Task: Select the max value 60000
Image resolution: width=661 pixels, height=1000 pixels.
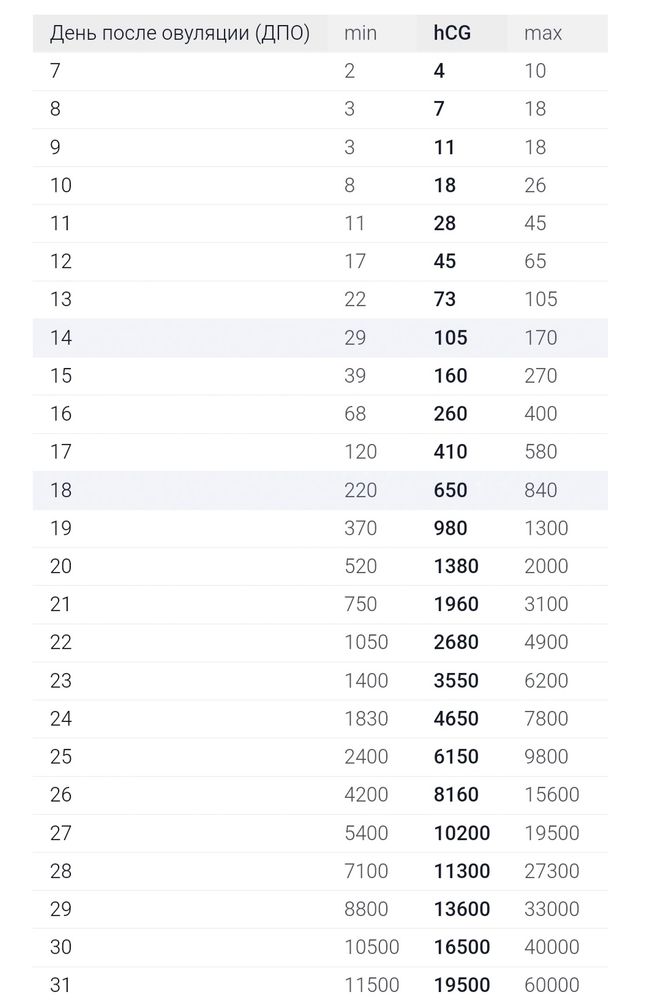Action: (552, 985)
